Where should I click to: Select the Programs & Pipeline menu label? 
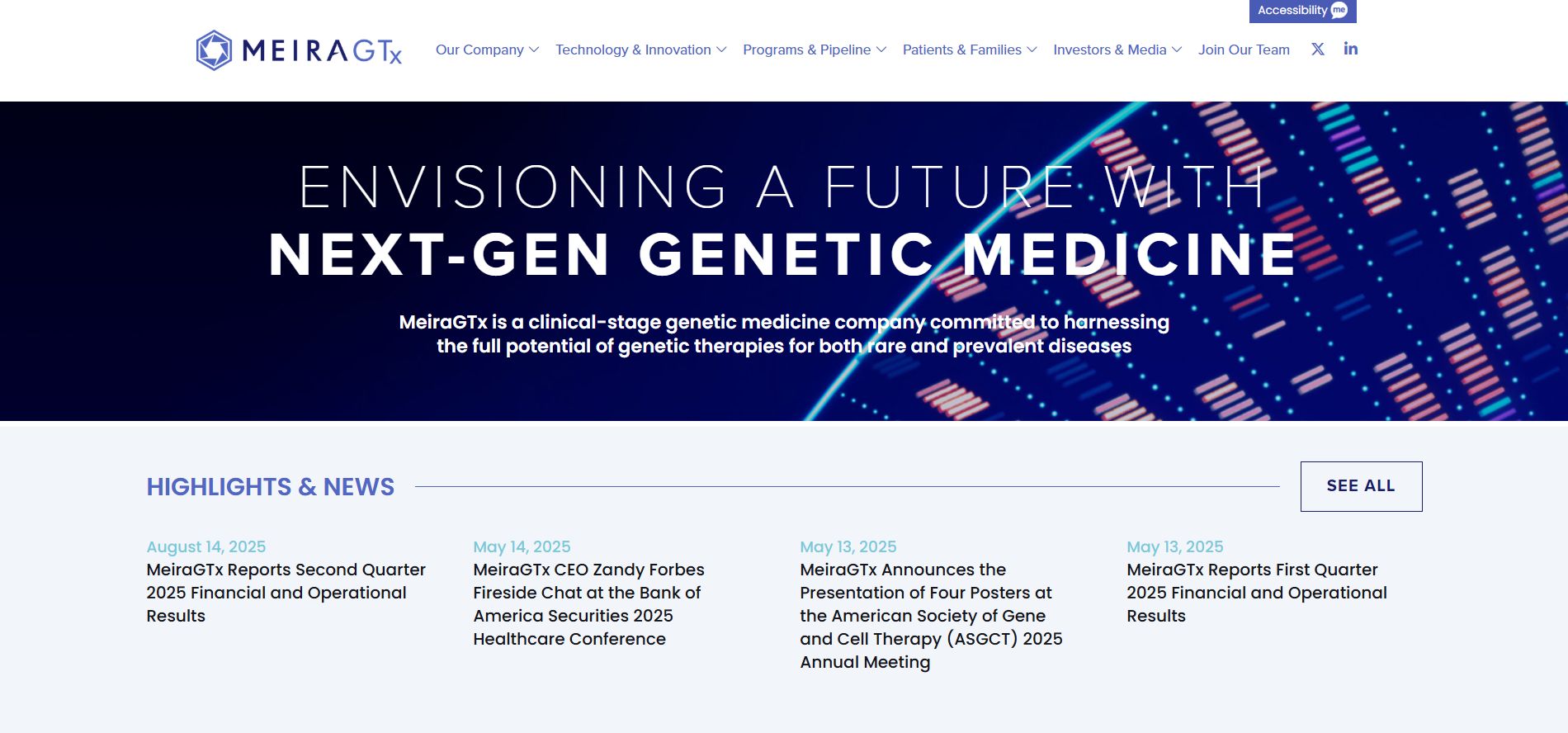point(806,50)
